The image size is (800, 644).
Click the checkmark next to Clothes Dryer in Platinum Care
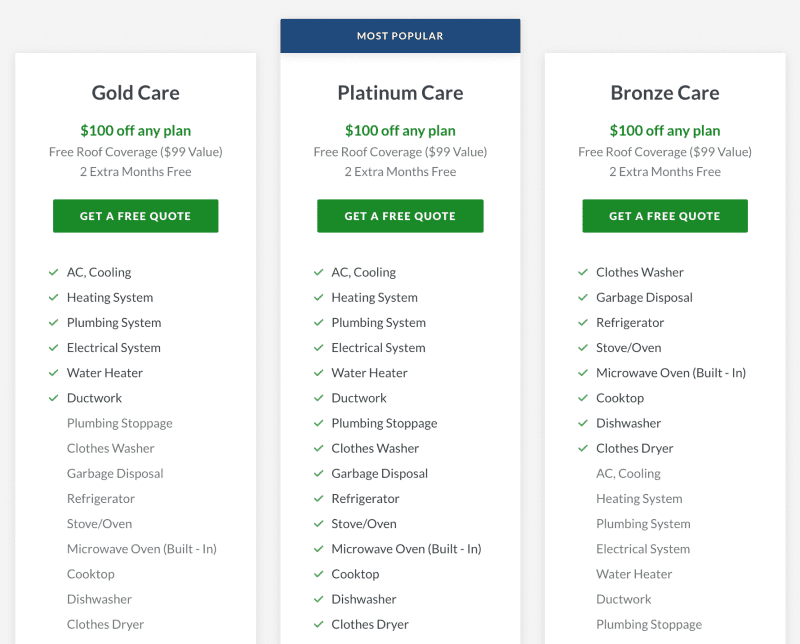pyautogui.click(x=318, y=624)
